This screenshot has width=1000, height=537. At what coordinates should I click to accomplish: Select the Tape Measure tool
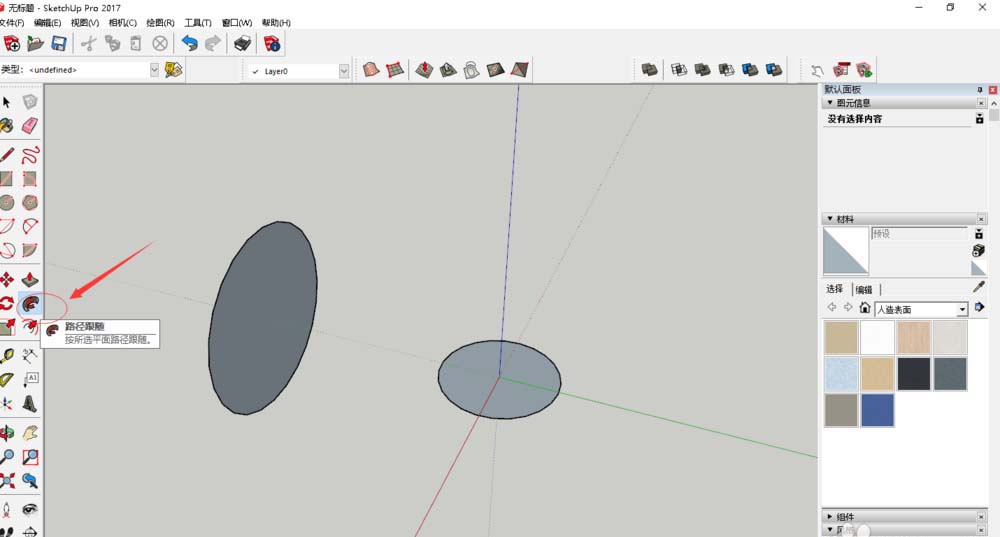7,355
